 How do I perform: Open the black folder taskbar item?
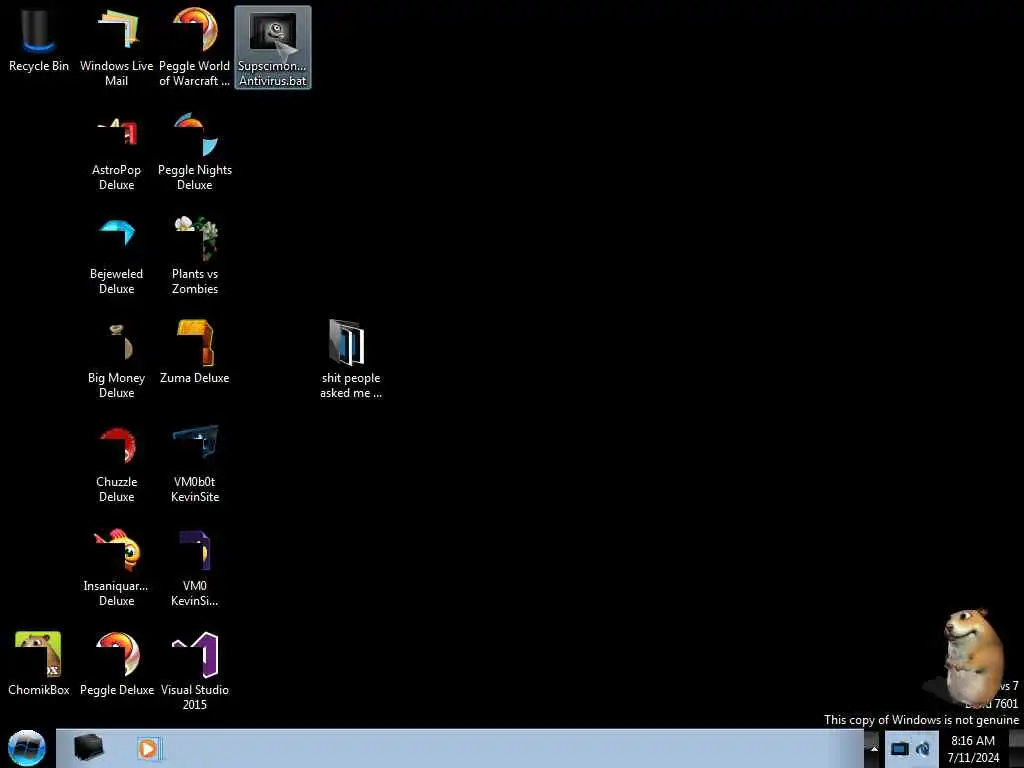pyautogui.click(x=88, y=748)
